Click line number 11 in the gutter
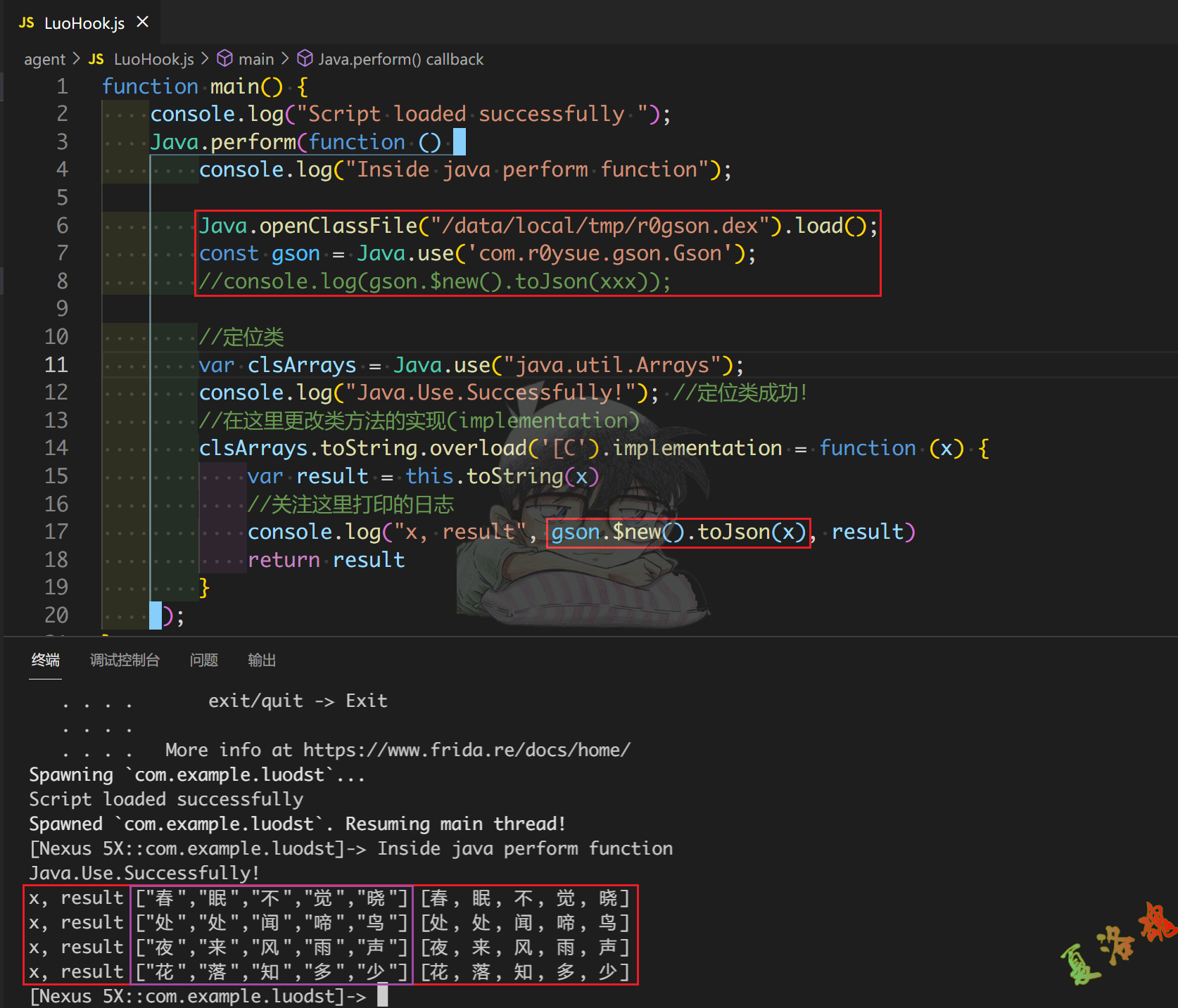This screenshot has height=1008, width=1178. point(56,364)
